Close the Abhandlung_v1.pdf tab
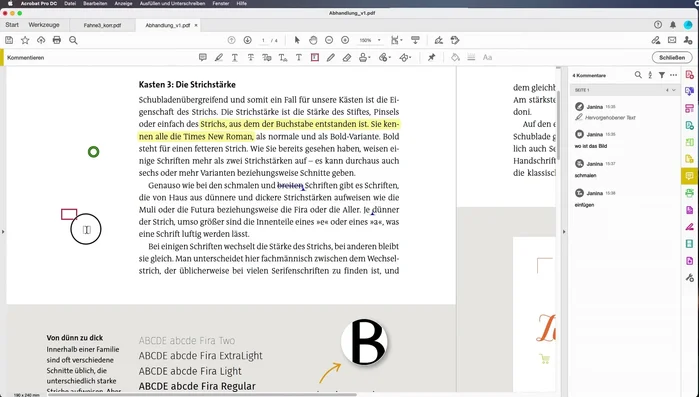Image resolution: width=699 pixels, height=397 pixels. click(196, 25)
